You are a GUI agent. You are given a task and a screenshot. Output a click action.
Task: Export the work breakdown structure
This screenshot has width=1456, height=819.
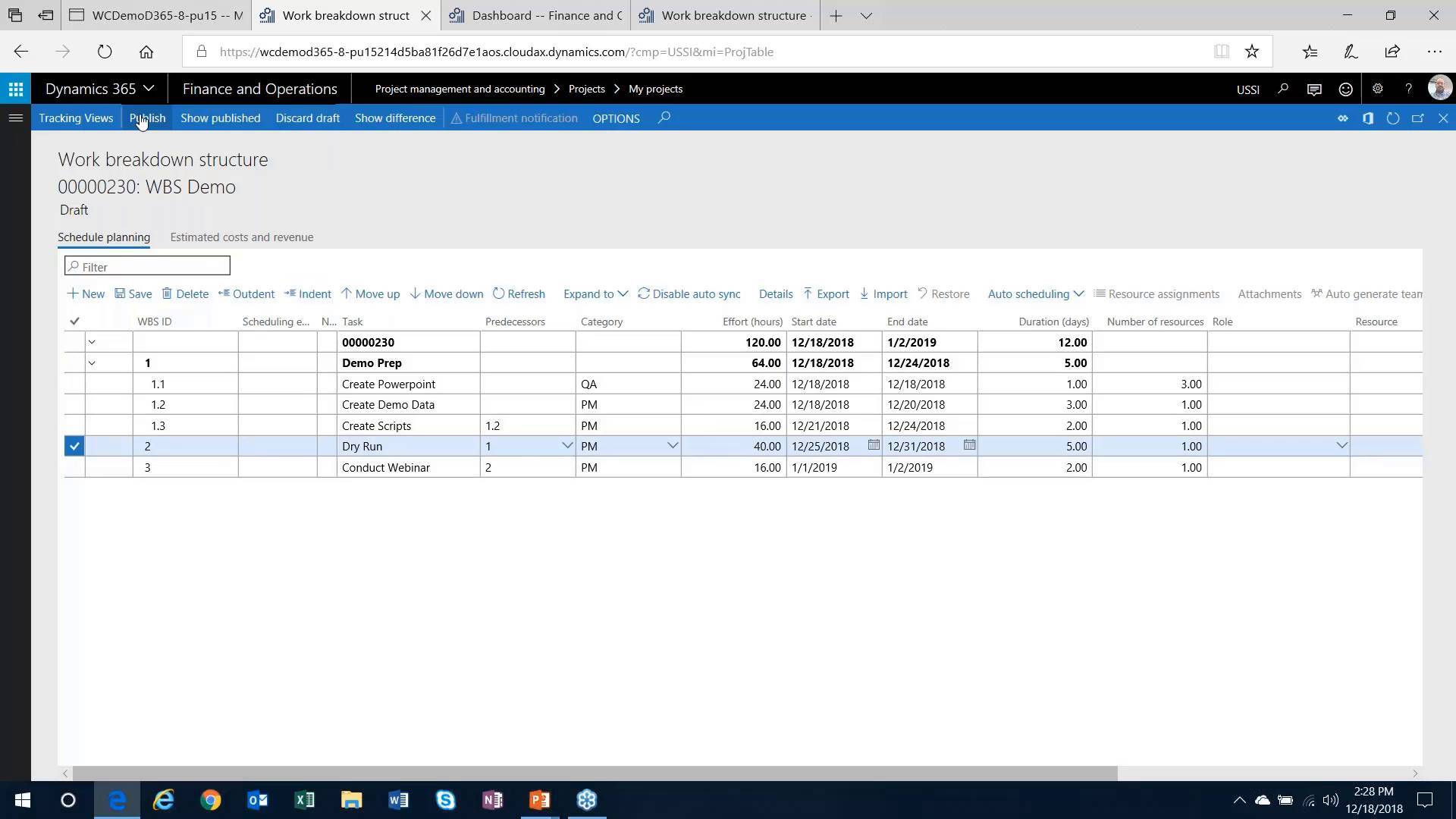pos(826,293)
